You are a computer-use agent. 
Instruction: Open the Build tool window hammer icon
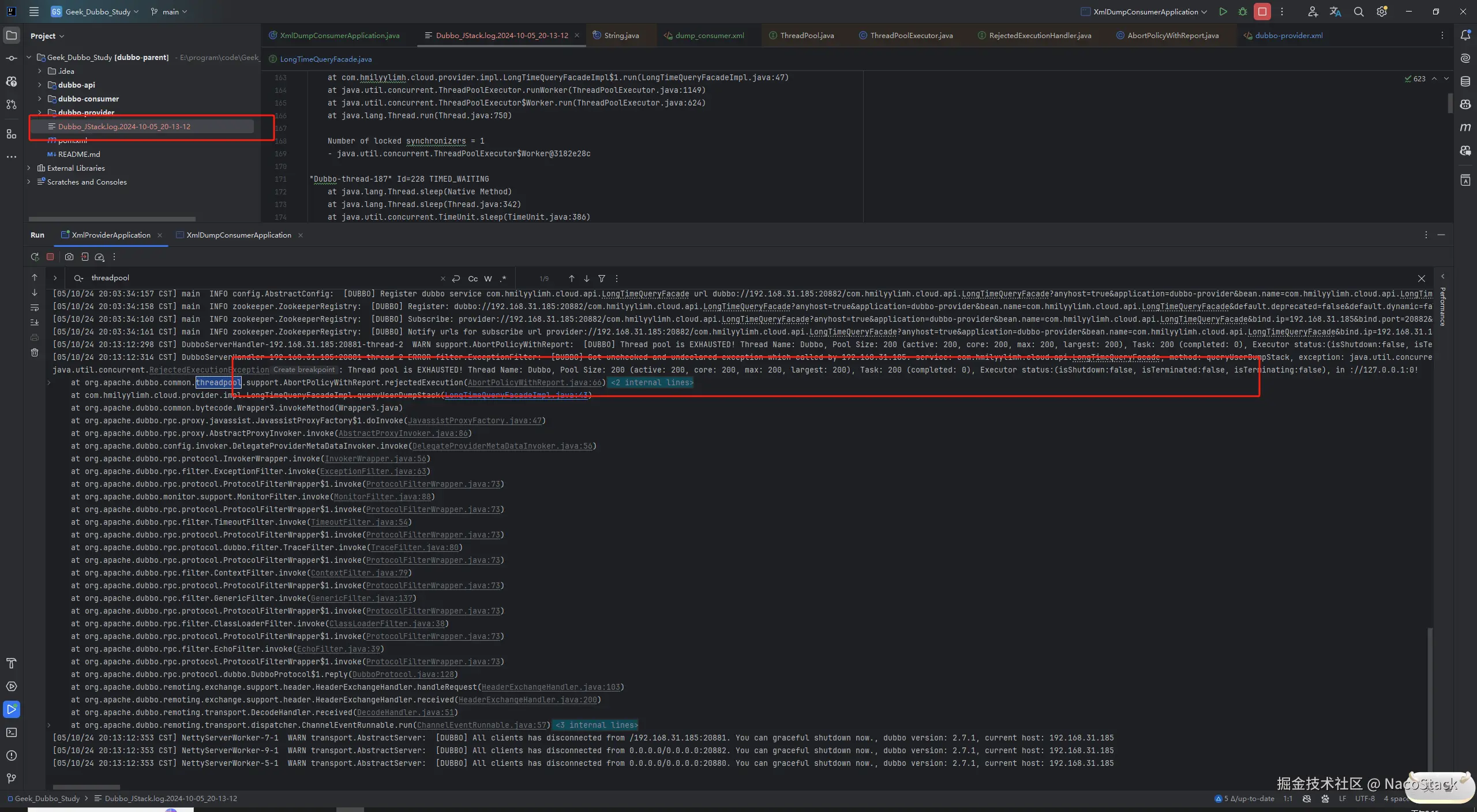click(12, 663)
